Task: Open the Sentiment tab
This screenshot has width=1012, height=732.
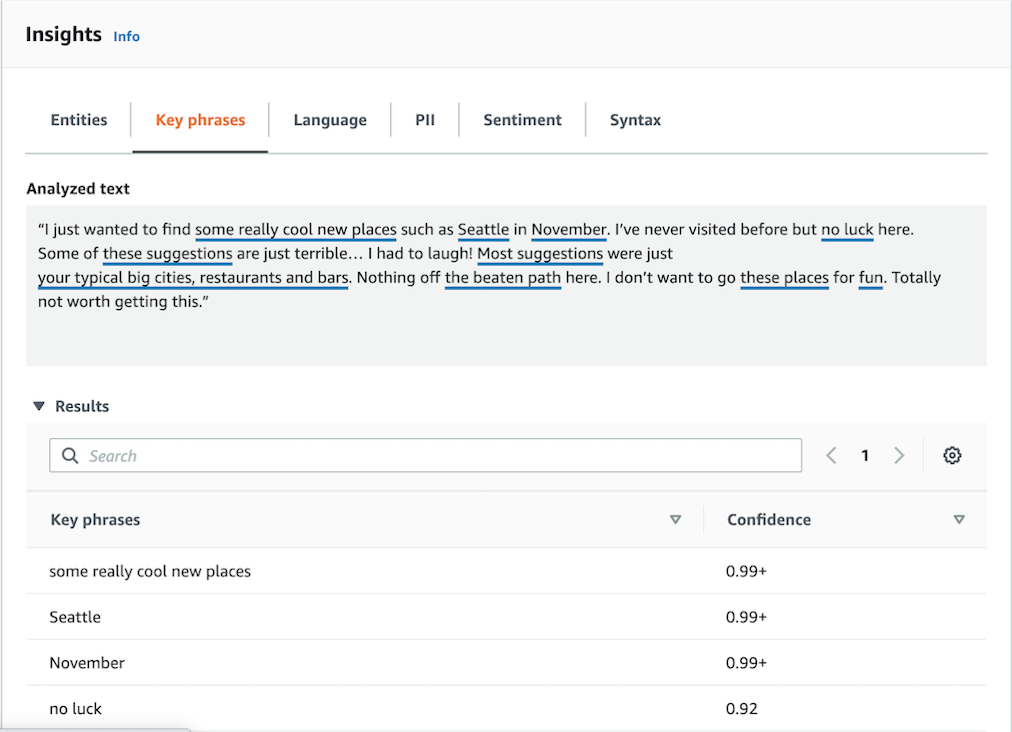Action: pyautogui.click(x=522, y=120)
